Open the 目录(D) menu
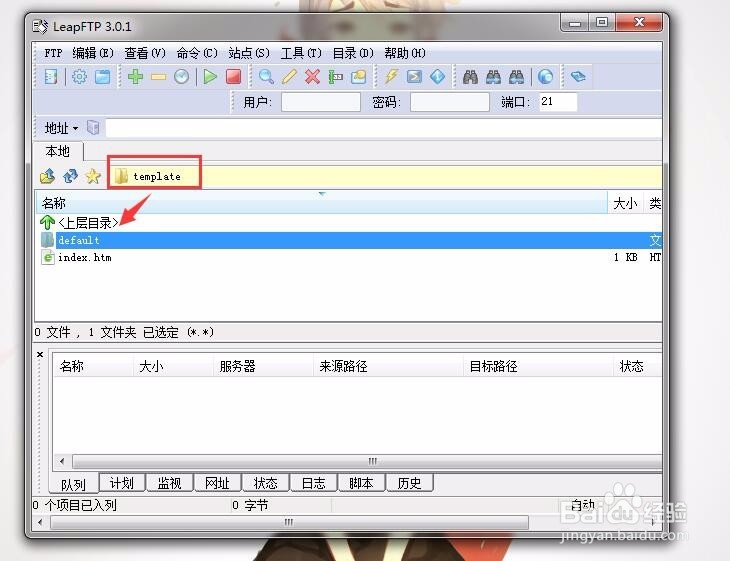Viewport: 730px width, 561px height. coord(353,53)
